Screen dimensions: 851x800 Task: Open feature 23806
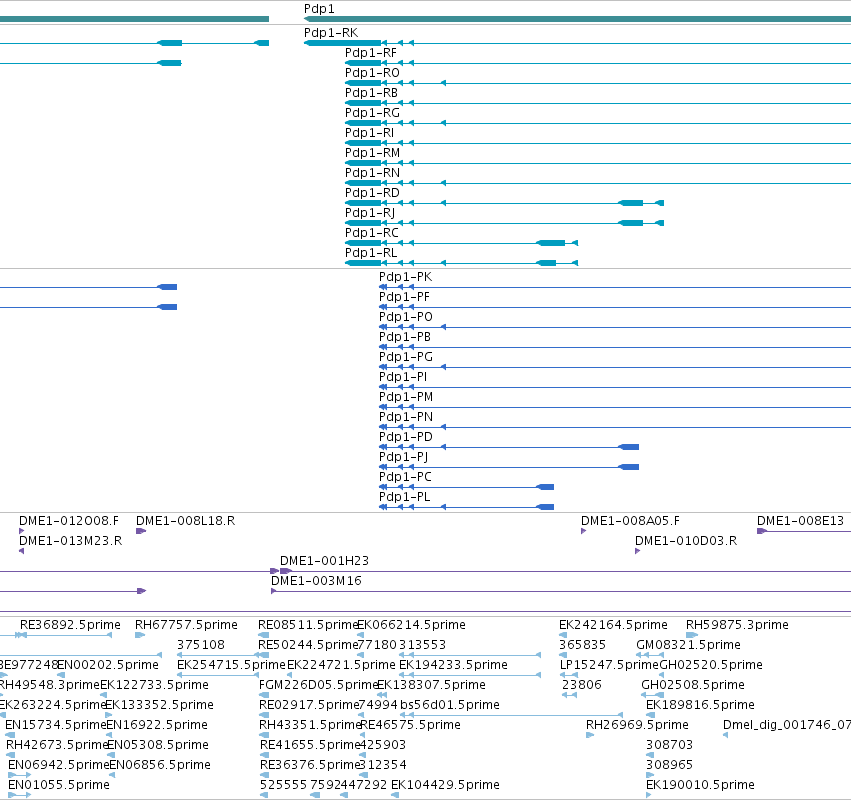582,685
